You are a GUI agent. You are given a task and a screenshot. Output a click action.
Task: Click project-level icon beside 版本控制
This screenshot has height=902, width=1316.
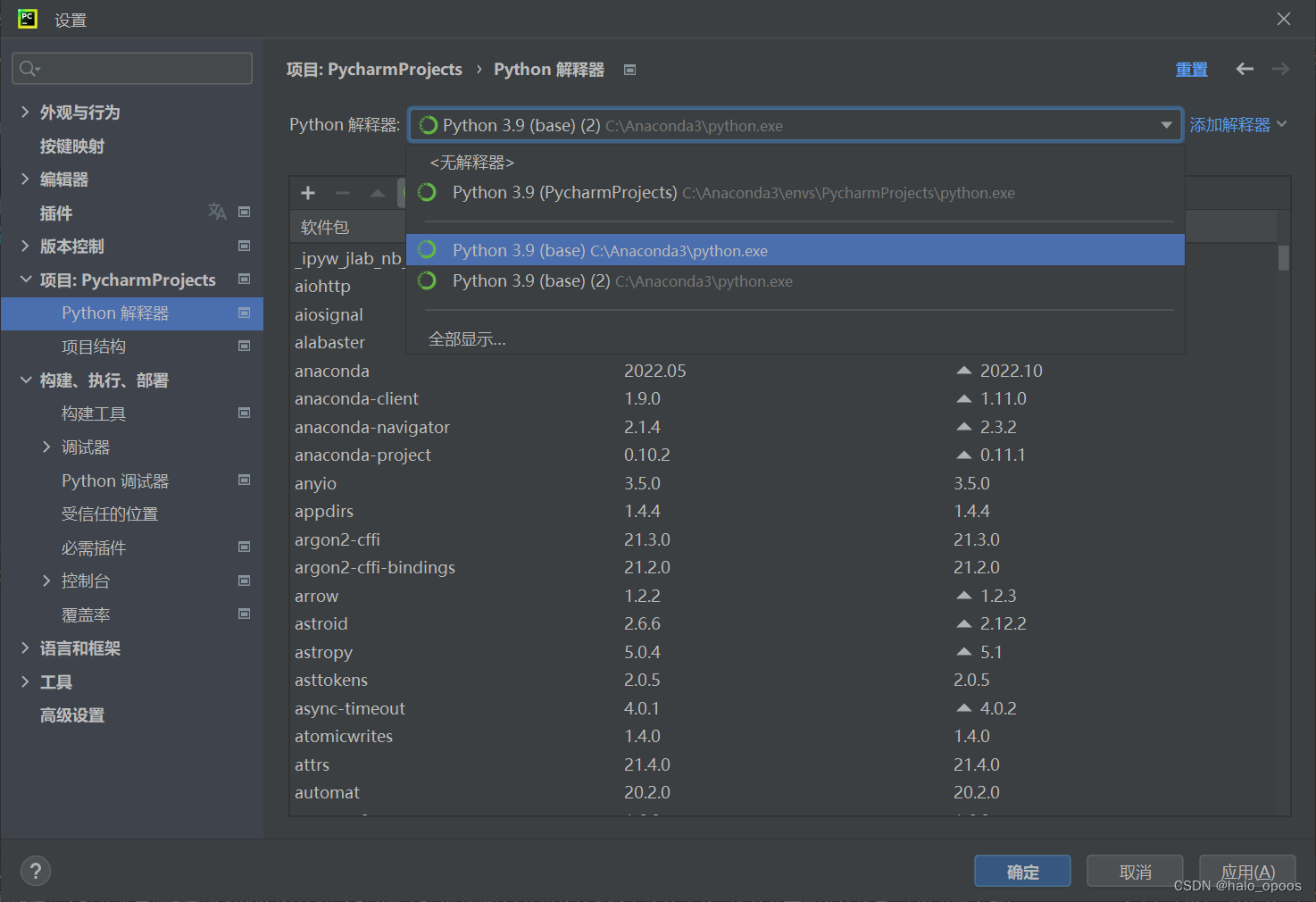[x=245, y=246]
